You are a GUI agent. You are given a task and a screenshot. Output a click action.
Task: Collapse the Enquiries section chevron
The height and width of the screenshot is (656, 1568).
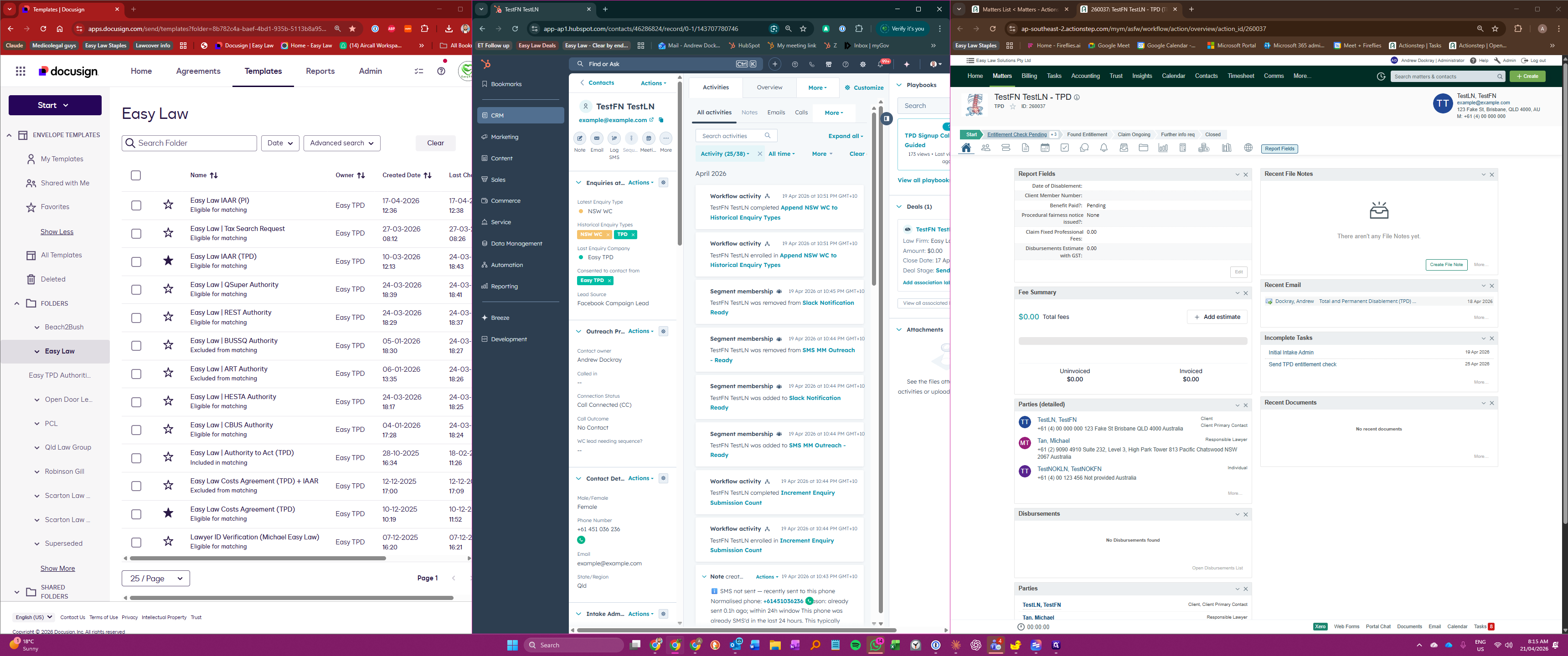point(578,183)
